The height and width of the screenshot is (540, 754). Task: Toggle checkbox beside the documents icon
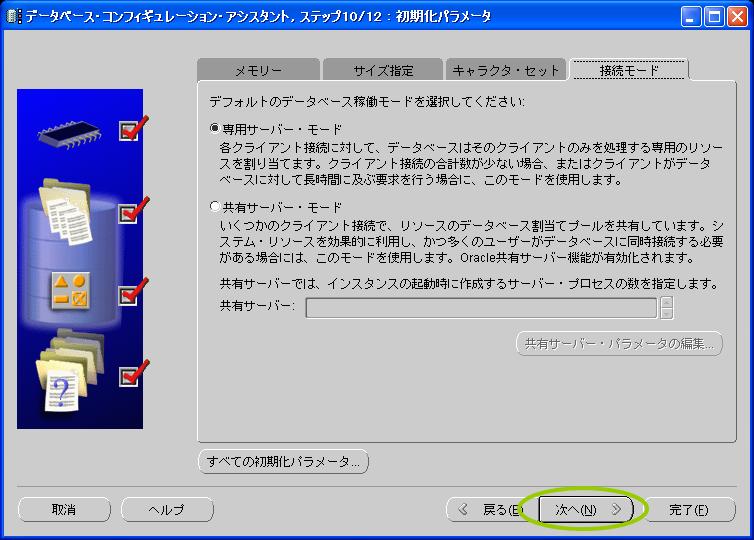pyautogui.click(x=128, y=213)
